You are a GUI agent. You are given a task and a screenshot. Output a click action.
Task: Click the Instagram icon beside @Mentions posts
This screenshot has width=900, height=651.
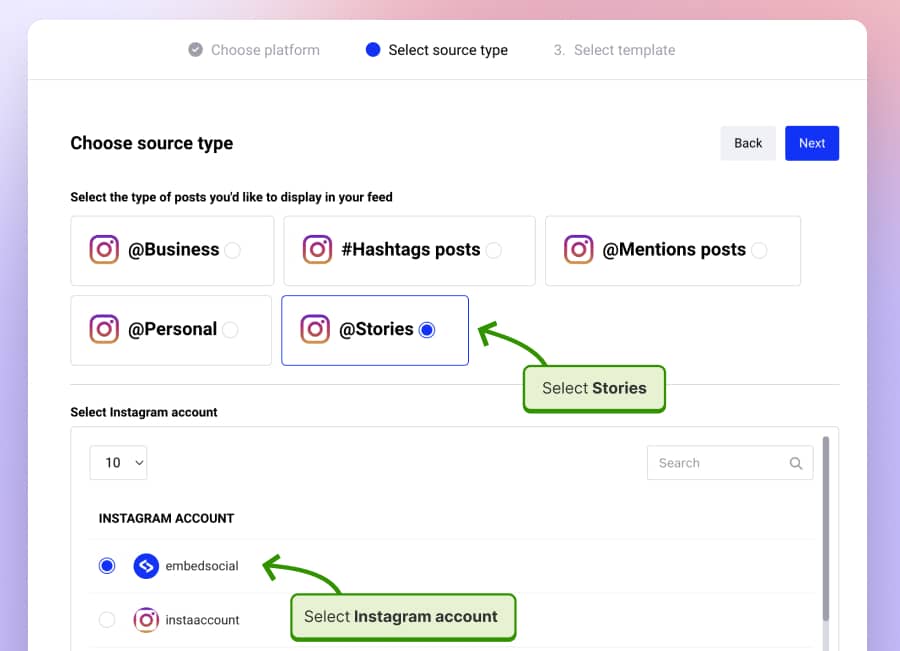tap(579, 250)
